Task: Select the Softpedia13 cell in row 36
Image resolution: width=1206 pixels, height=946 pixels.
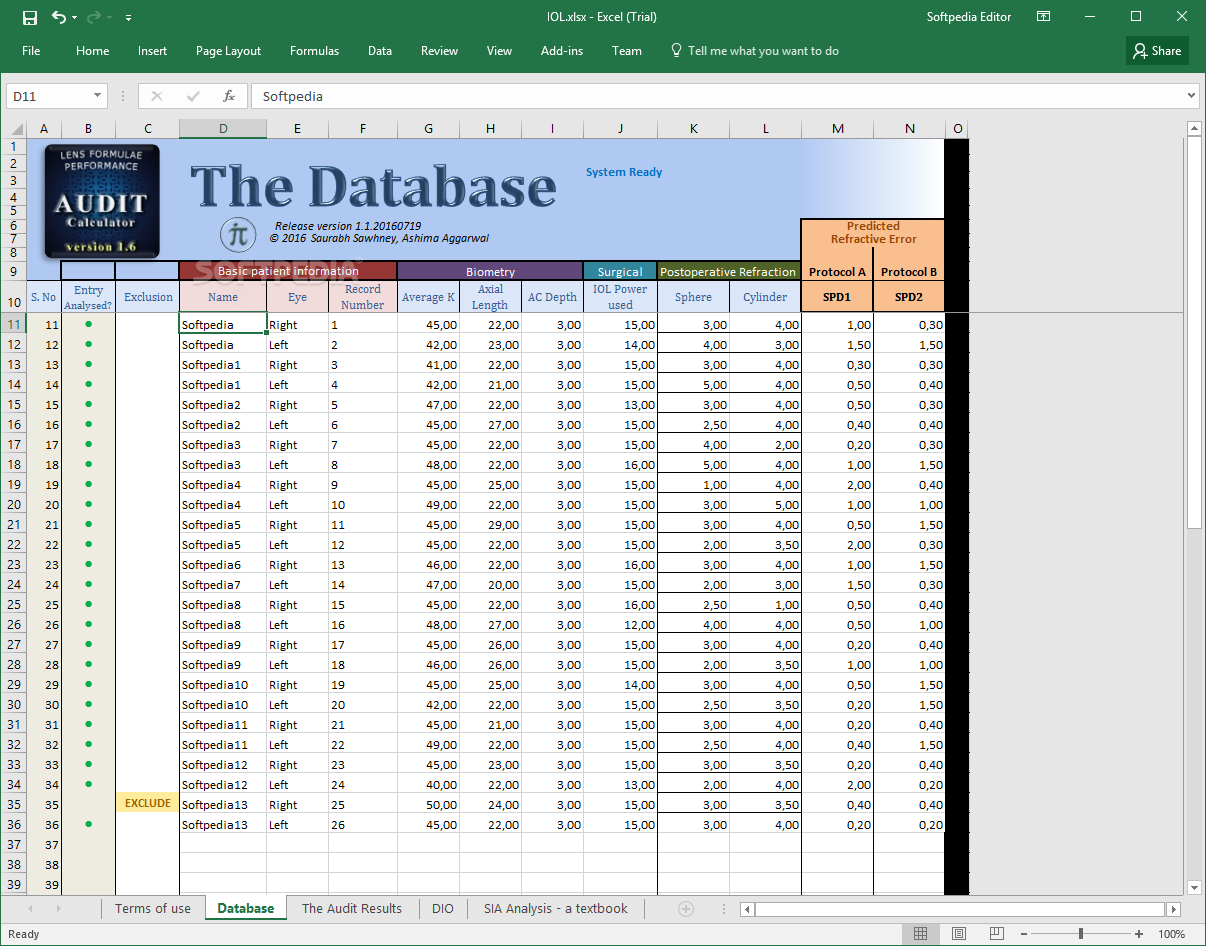Action: point(223,825)
